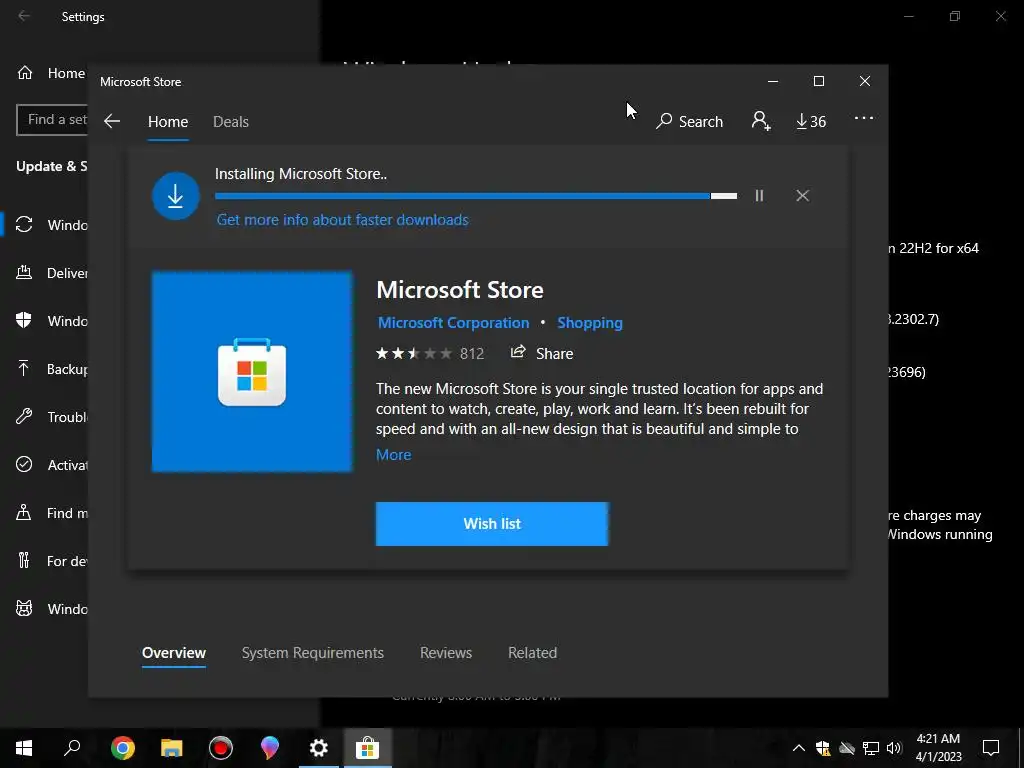The image size is (1024, 768).
Task: Open Backup in Settings sidebar
Action: coord(51,369)
